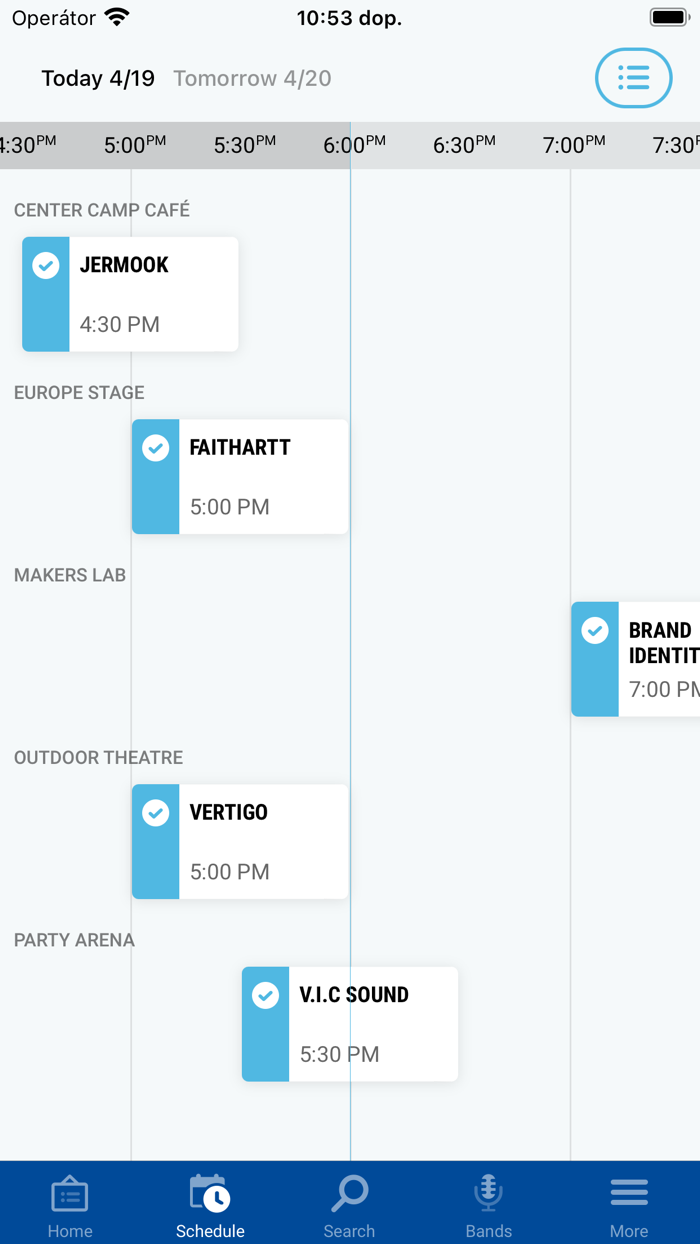The image size is (700, 1244).
Task: Open the Bands microphone icon
Action: click(x=488, y=1195)
